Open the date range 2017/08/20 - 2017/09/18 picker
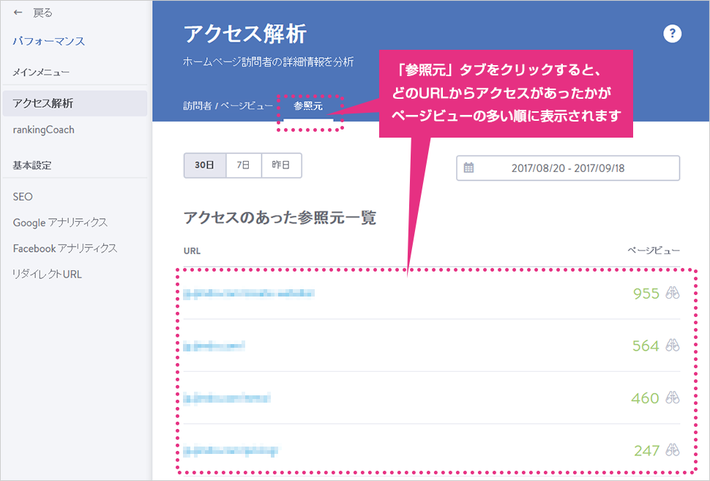This screenshot has width=710, height=481. pos(568,168)
